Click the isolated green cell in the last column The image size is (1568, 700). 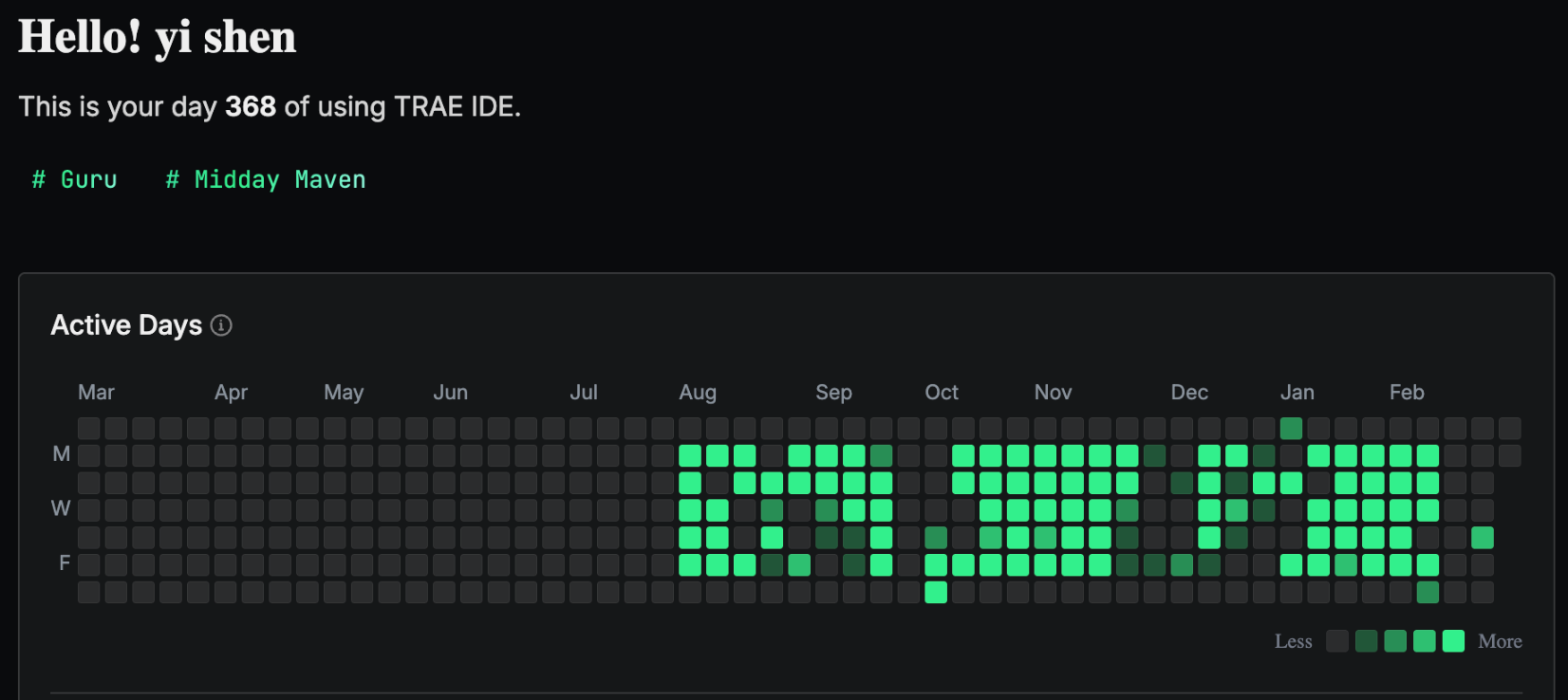tap(1482, 538)
